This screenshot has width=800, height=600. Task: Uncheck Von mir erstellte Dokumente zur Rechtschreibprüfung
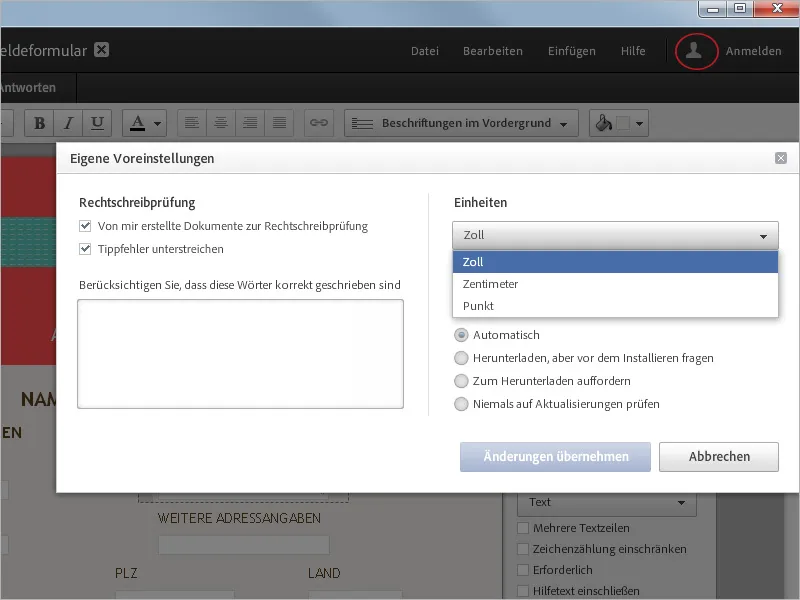(85, 226)
